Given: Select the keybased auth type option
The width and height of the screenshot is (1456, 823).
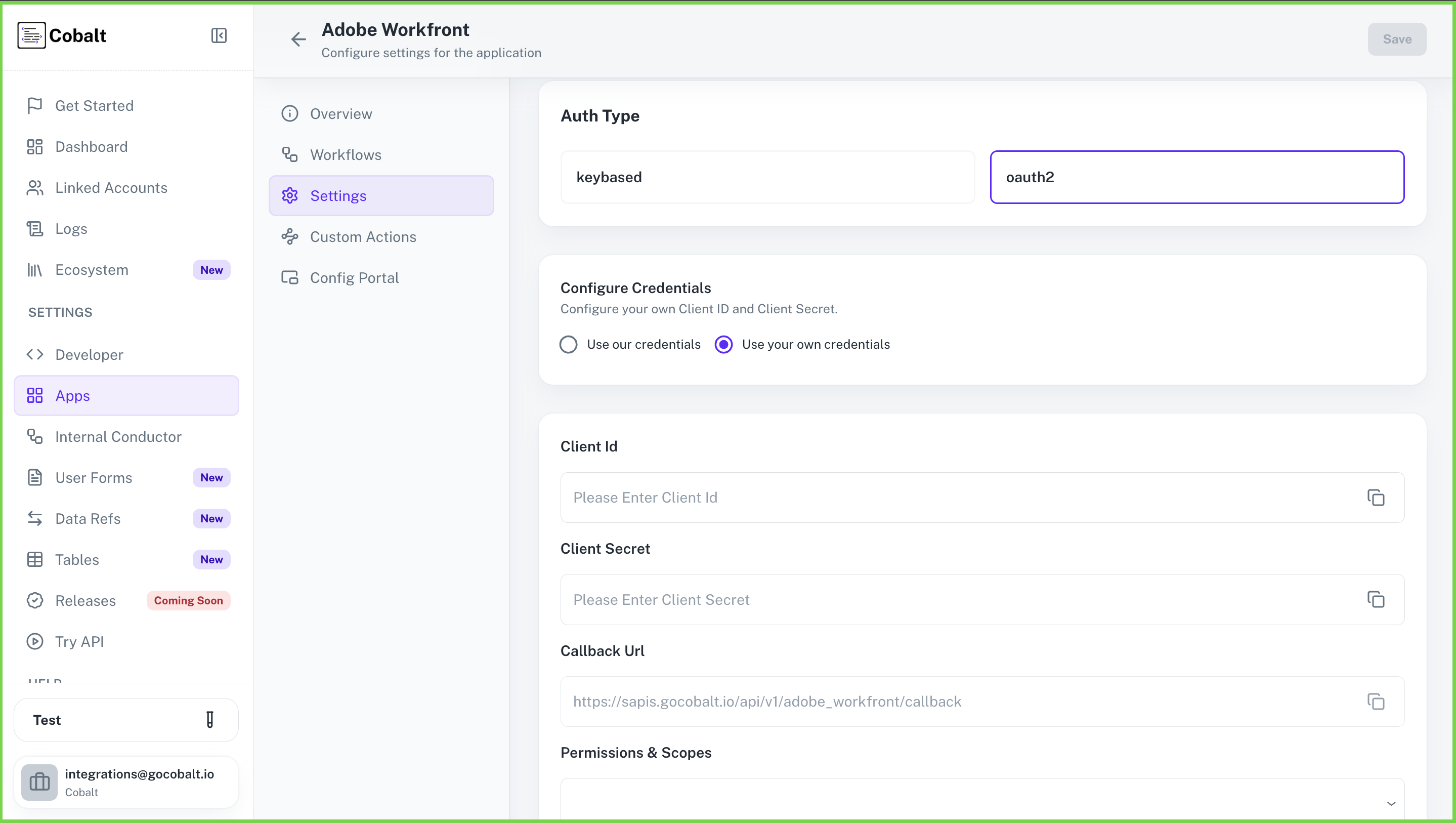Looking at the screenshot, I should click(767, 177).
